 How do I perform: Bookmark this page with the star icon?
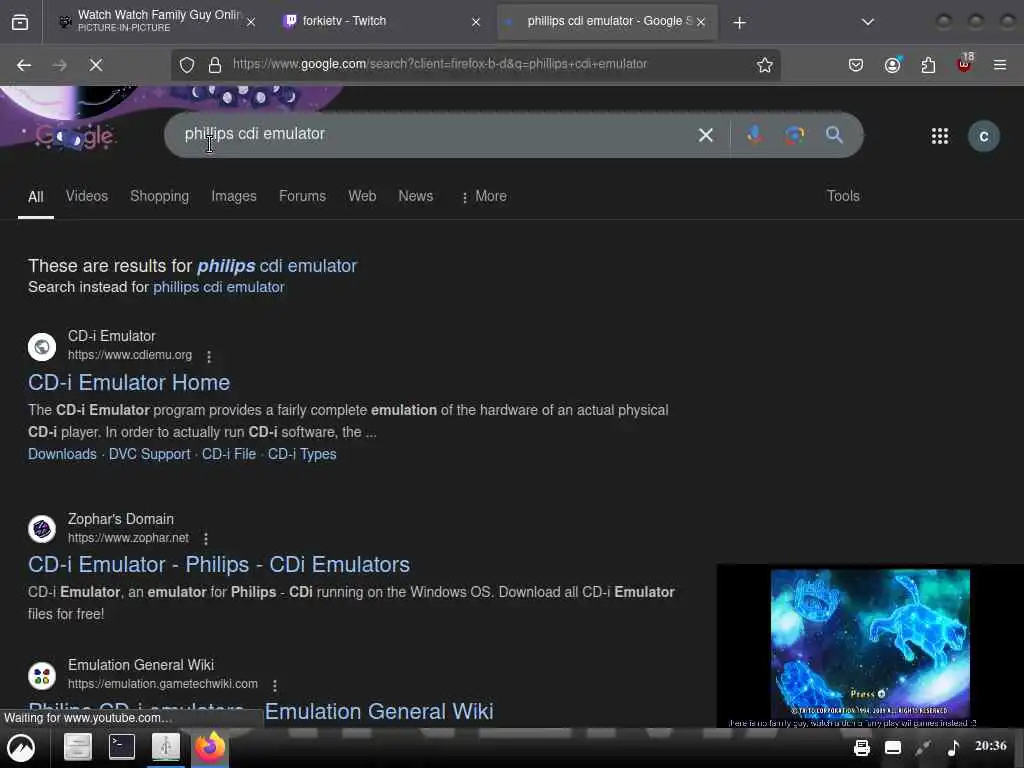click(x=764, y=65)
